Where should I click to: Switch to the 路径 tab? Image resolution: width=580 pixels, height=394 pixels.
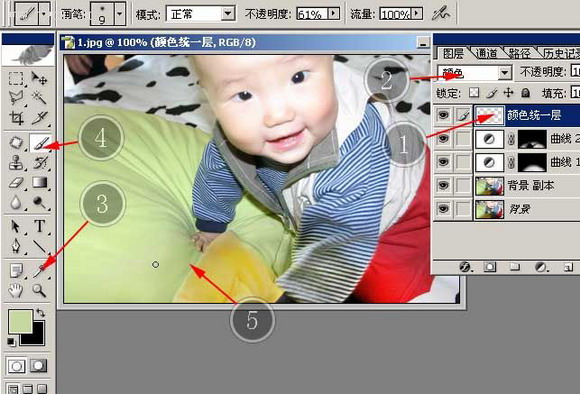tap(520, 54)
